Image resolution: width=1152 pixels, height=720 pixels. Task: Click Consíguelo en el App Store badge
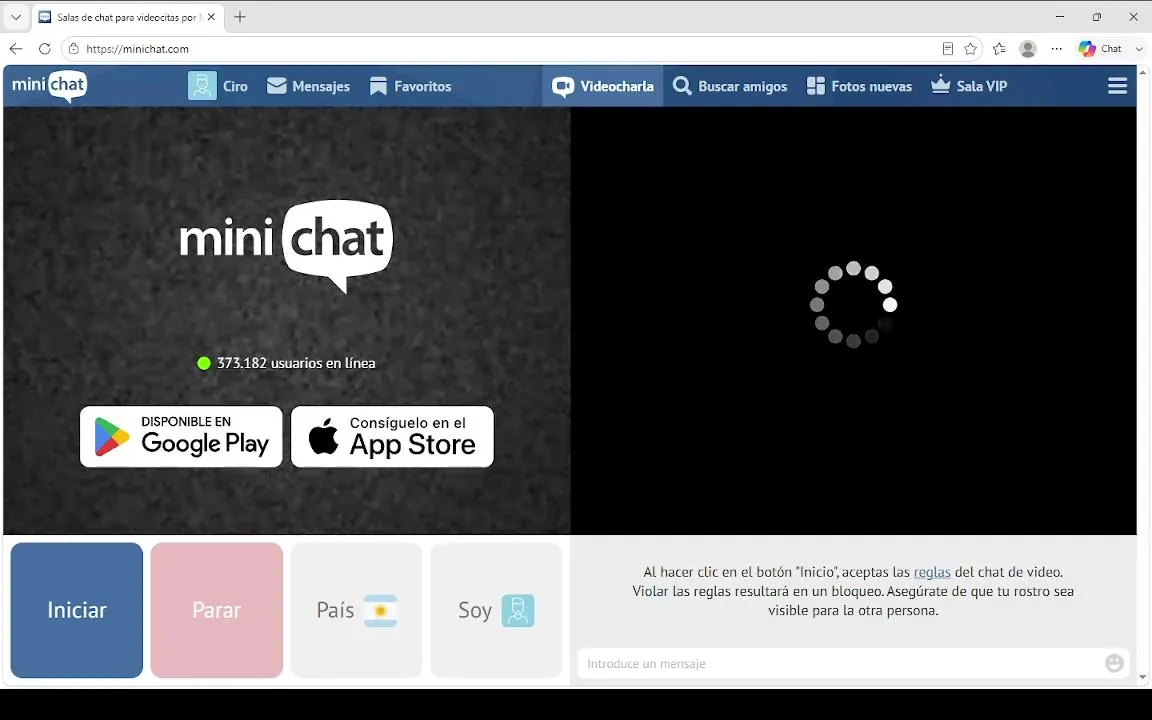392,436
